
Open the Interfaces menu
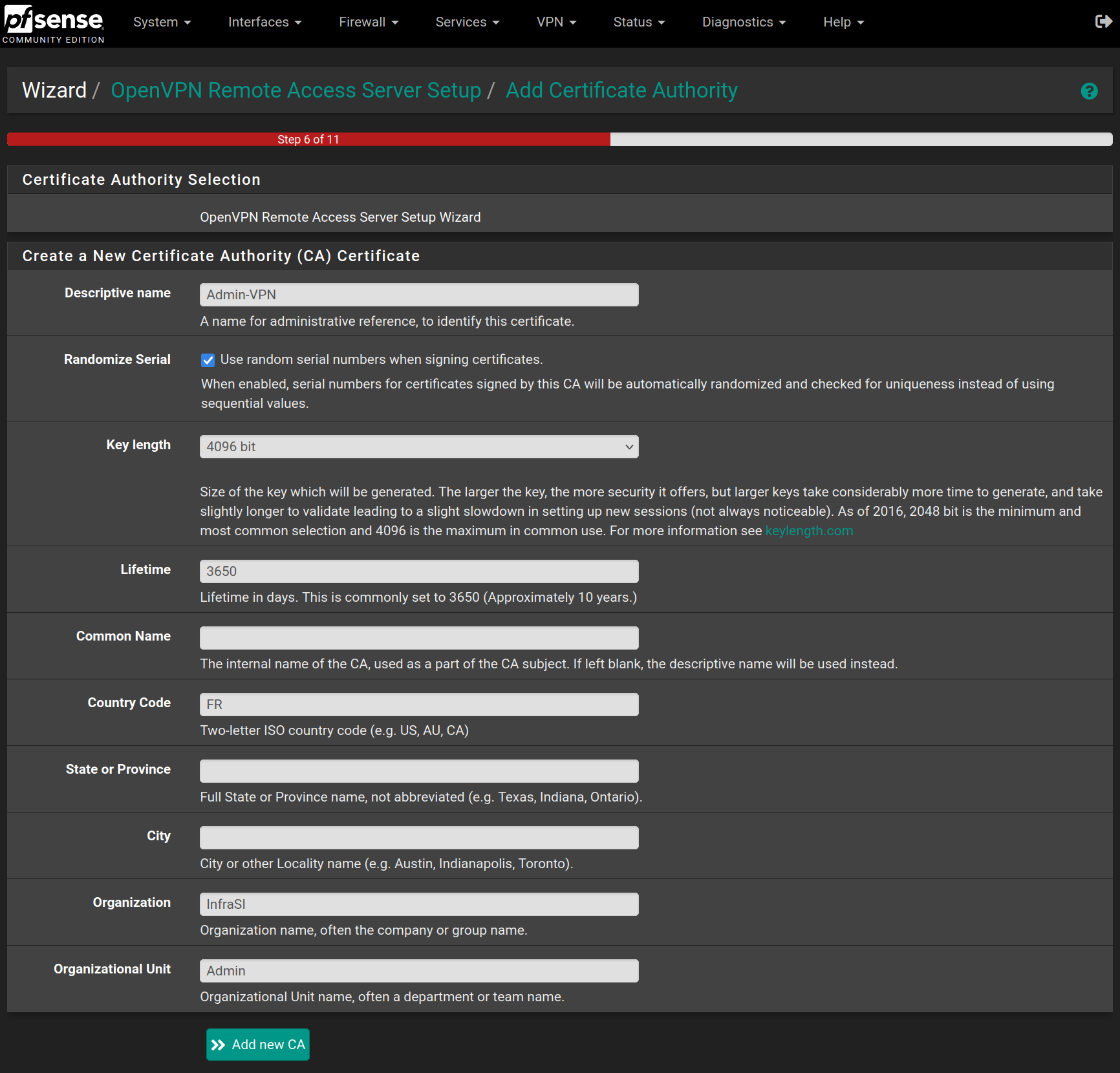point(264,22)
